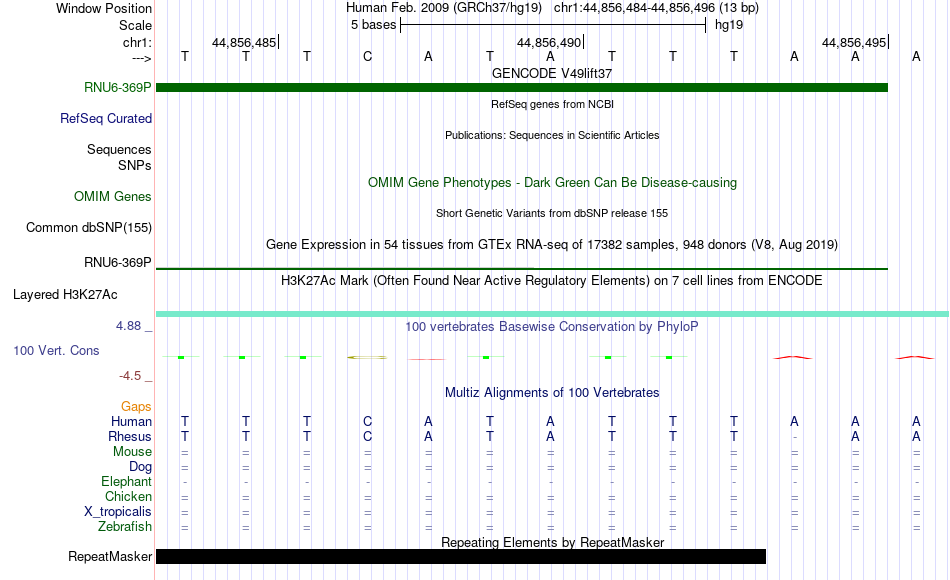This screenshot has height=580, width=950.
Task: Click the C base in the Human alignment row
Action: [367, 421]
